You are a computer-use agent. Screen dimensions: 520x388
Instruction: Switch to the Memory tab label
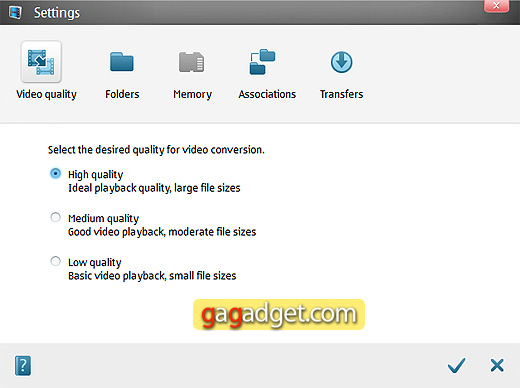192,95
